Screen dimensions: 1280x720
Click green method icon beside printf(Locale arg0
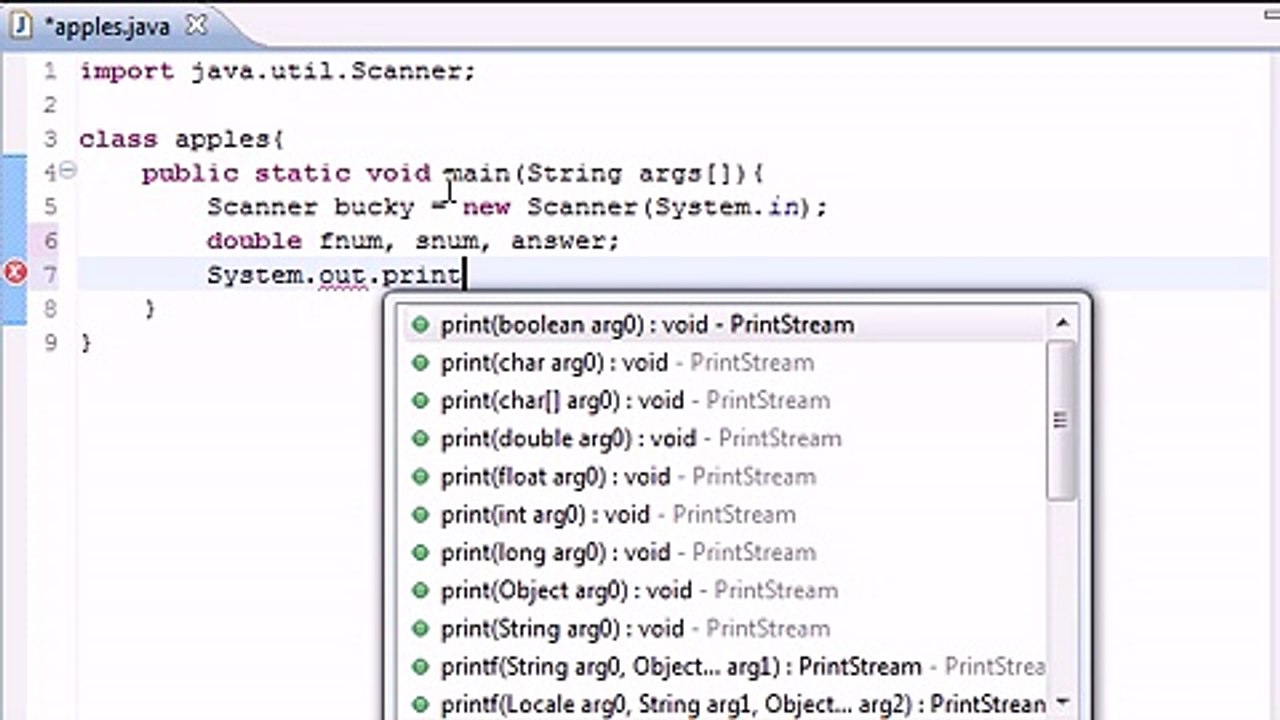pyautogui.click(x=420, y=705)
